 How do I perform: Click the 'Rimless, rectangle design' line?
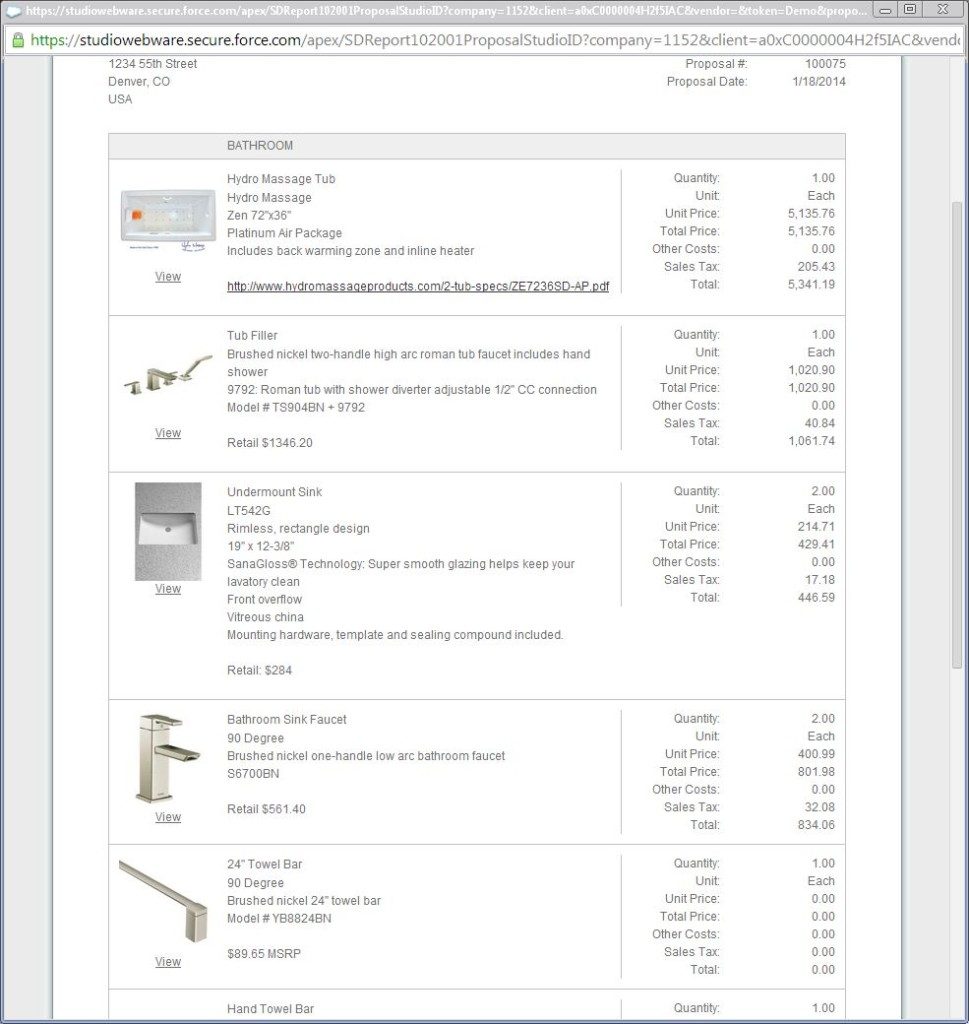click(298, 529)
